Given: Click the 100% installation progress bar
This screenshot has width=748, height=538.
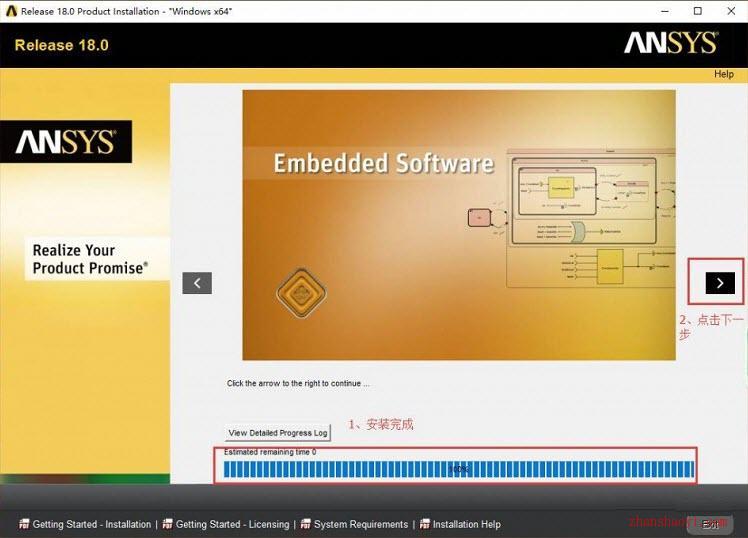Looking at the screenshot, I should pyautogui.click(x=458, y=469).
